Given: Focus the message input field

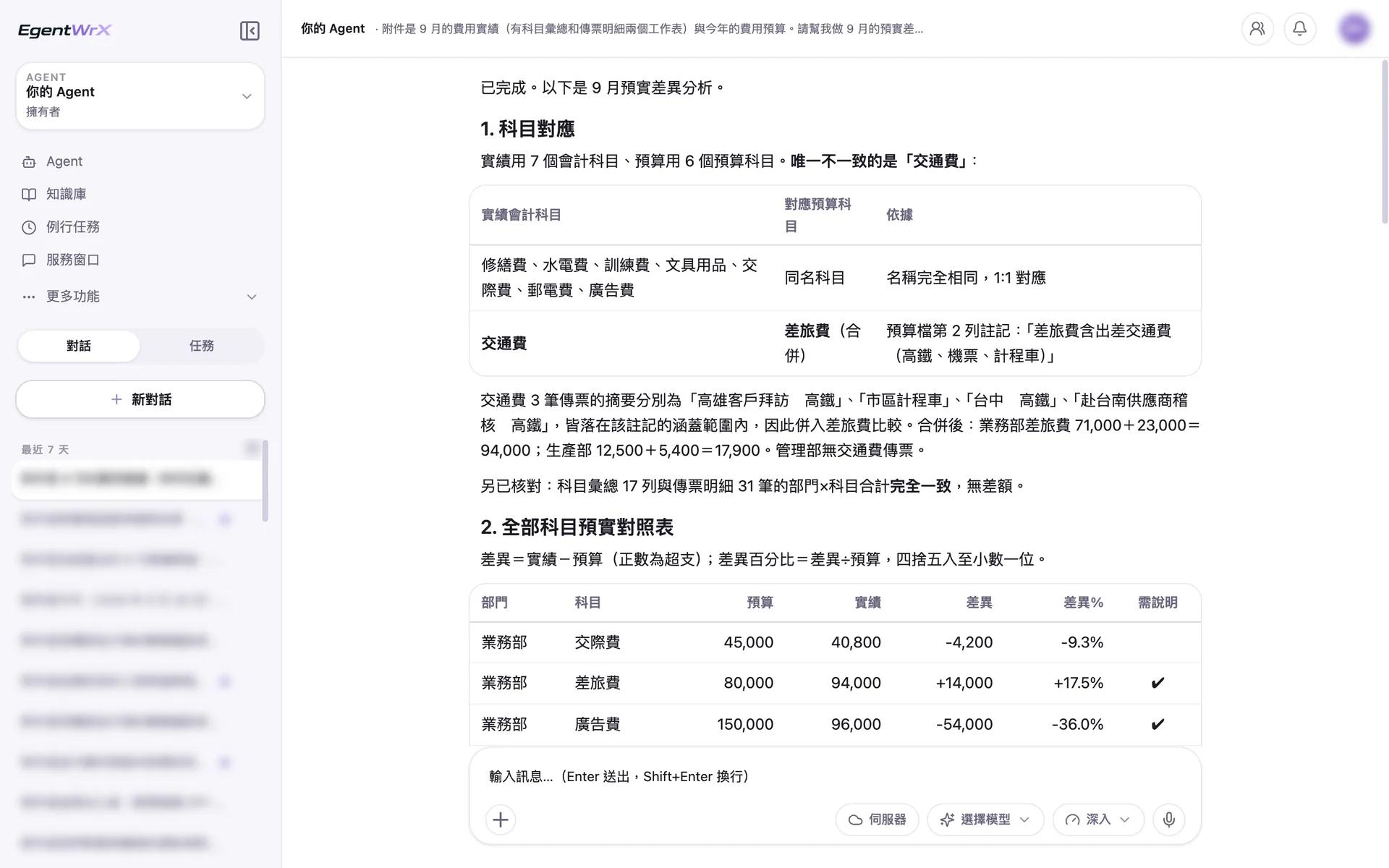Looking at the screenshot, I should pyautogui.click(x=835, y=776).
